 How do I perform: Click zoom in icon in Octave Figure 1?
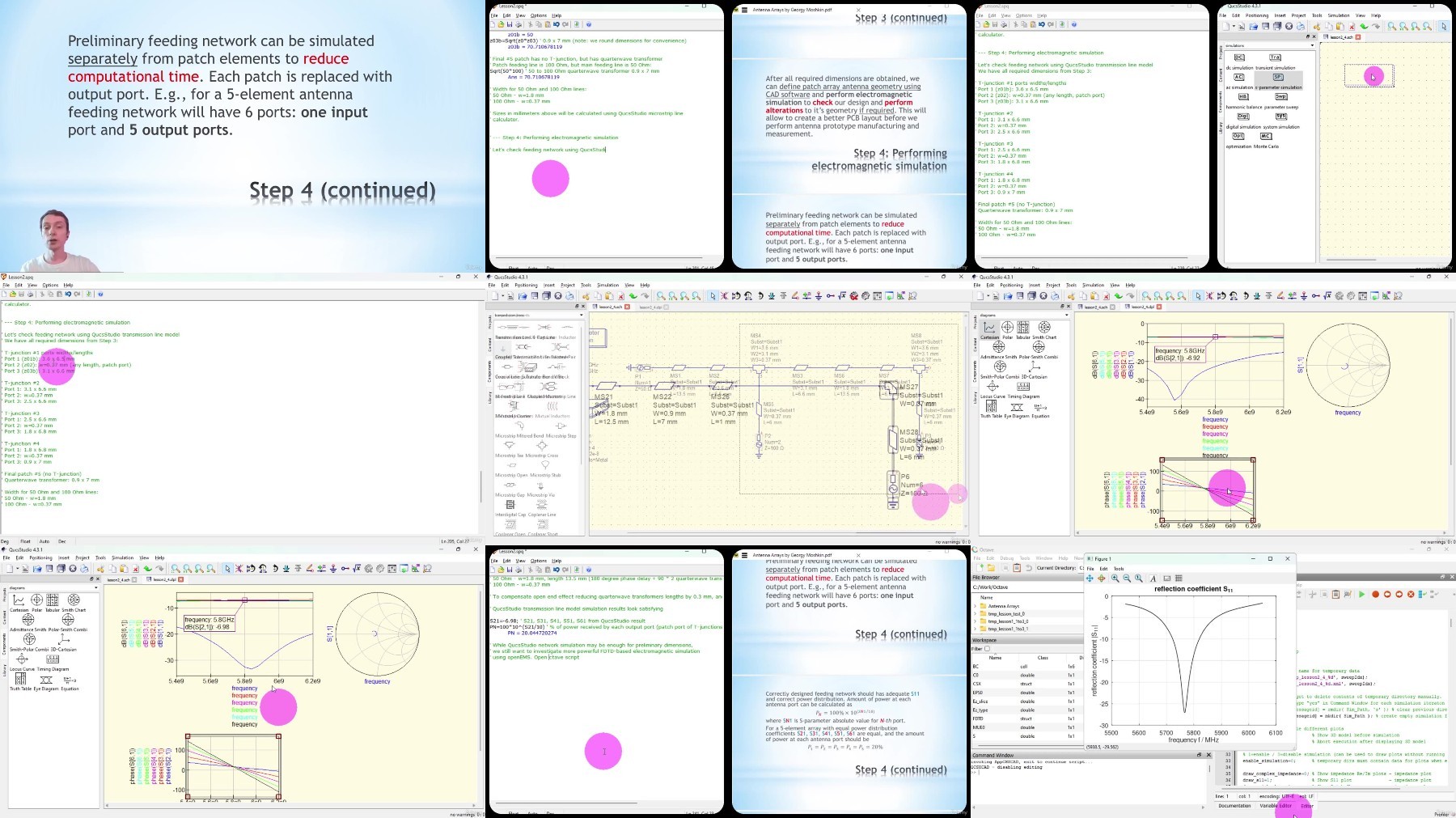1115,578
